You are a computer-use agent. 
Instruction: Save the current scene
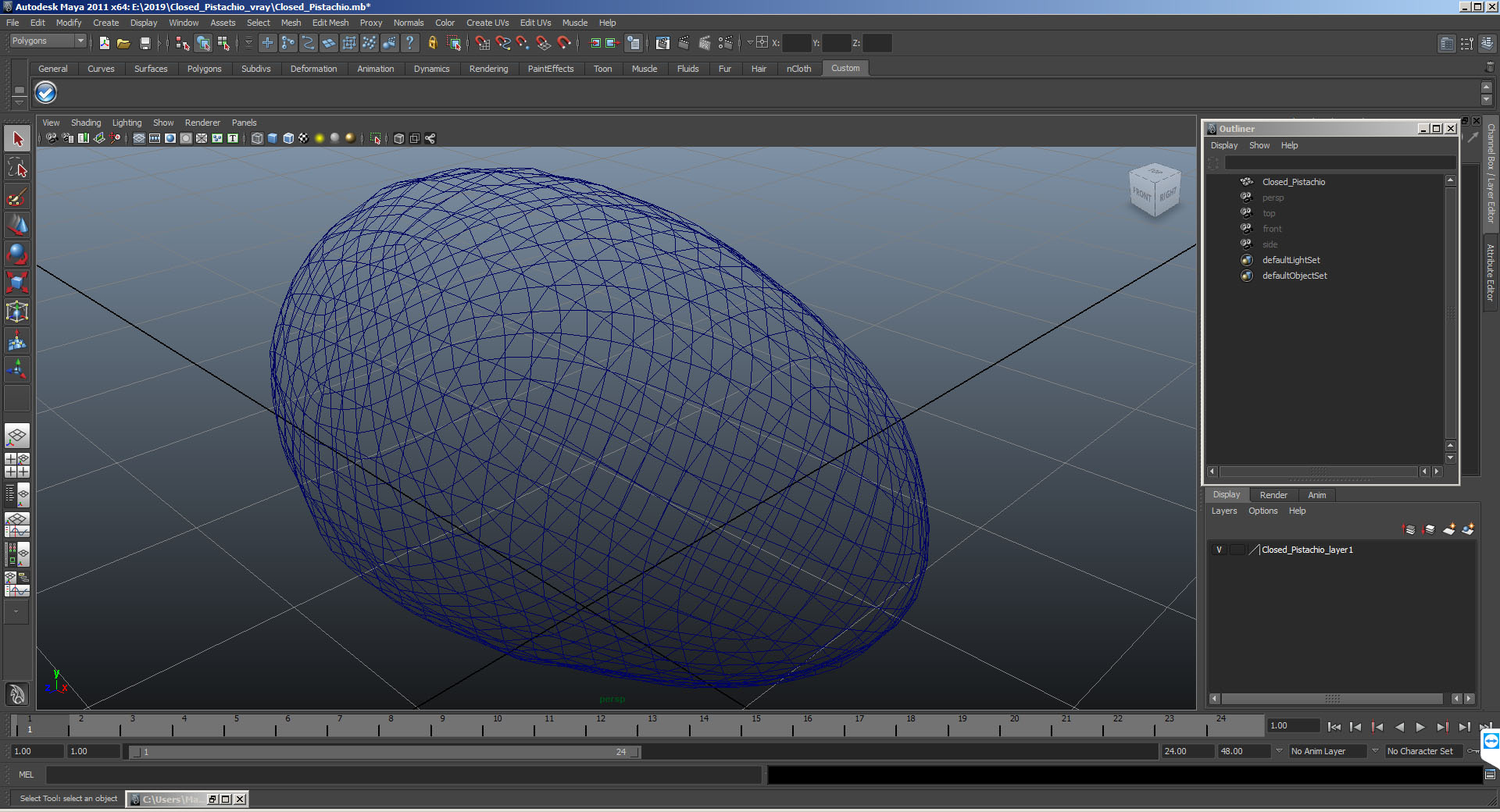pos(145,43)
